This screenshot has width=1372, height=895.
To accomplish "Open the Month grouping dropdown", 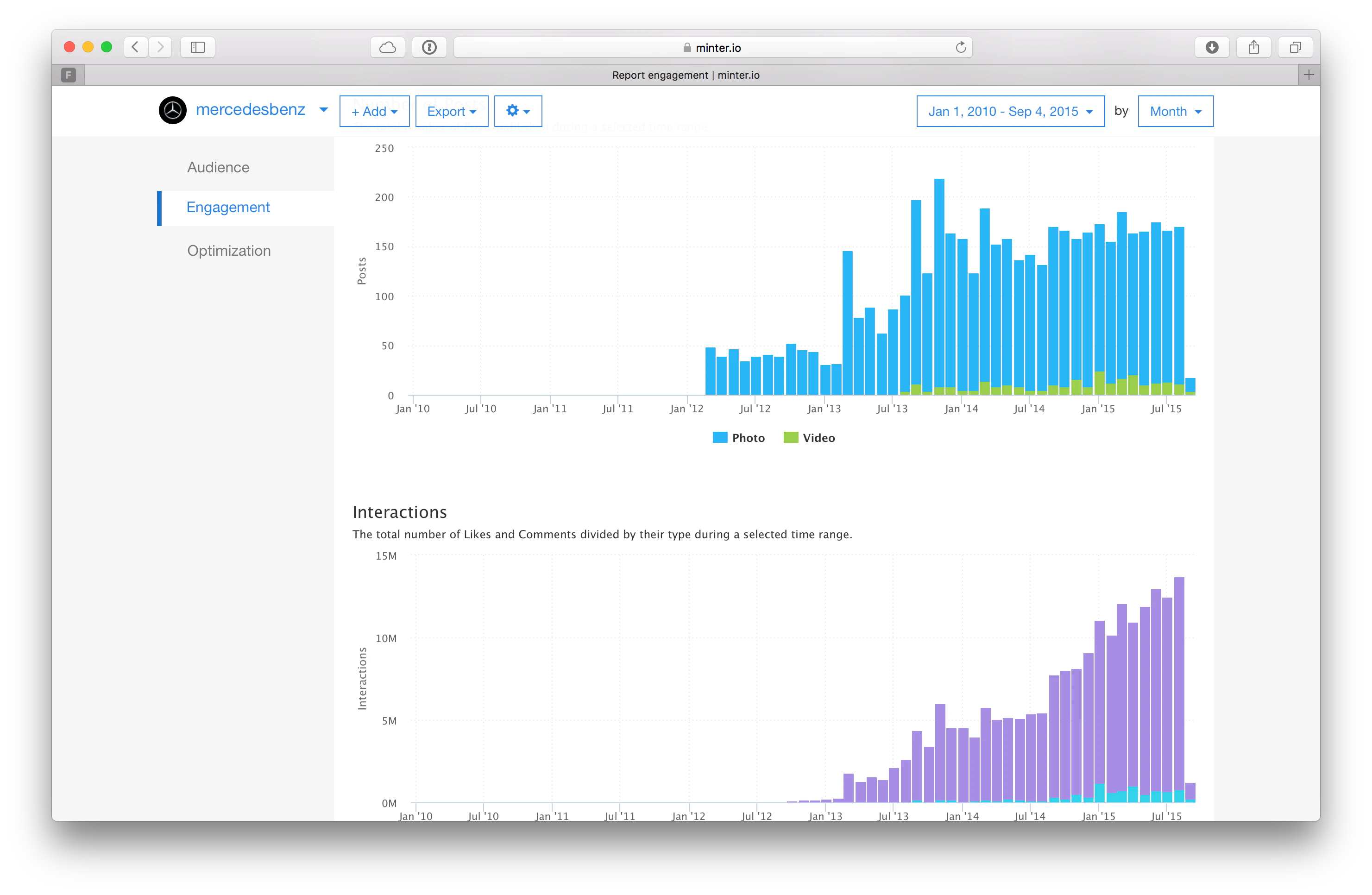I will (1175, 111).
